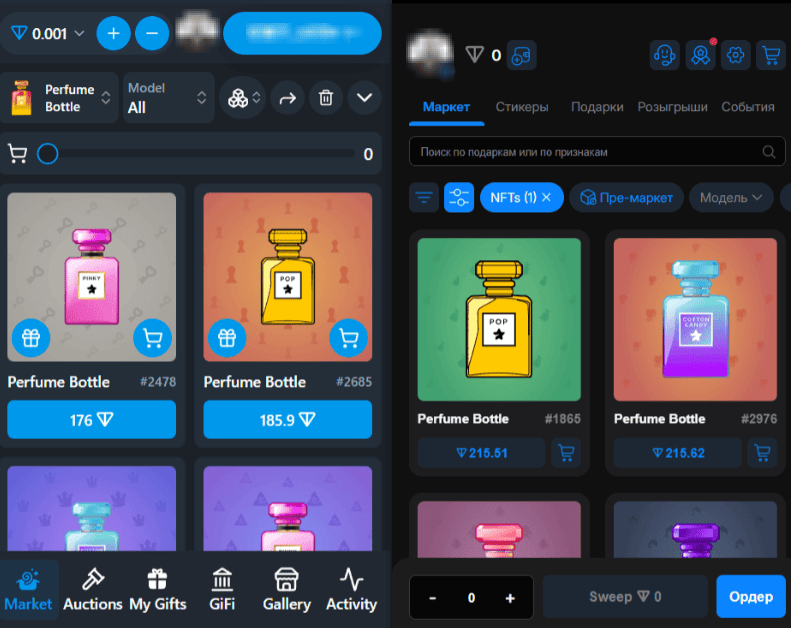Add Perfume Bottle #2976 to cart
The height and width of the screenshot is (628, 791).
coord(763,453)
